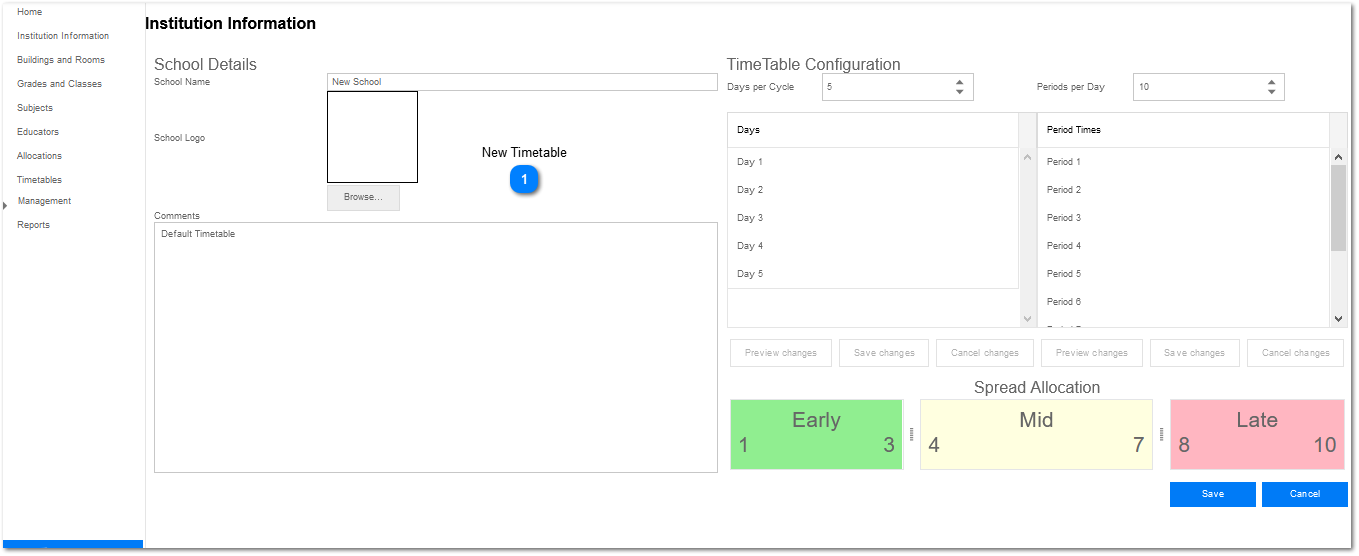
Task: Open Timetables in sidebar
Action: coord(39,180)
